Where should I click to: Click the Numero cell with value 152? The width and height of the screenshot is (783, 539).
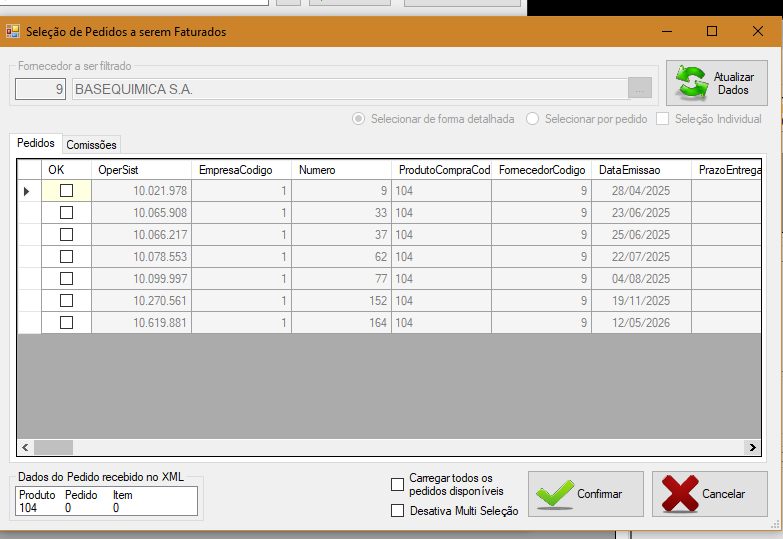point(341,301)
